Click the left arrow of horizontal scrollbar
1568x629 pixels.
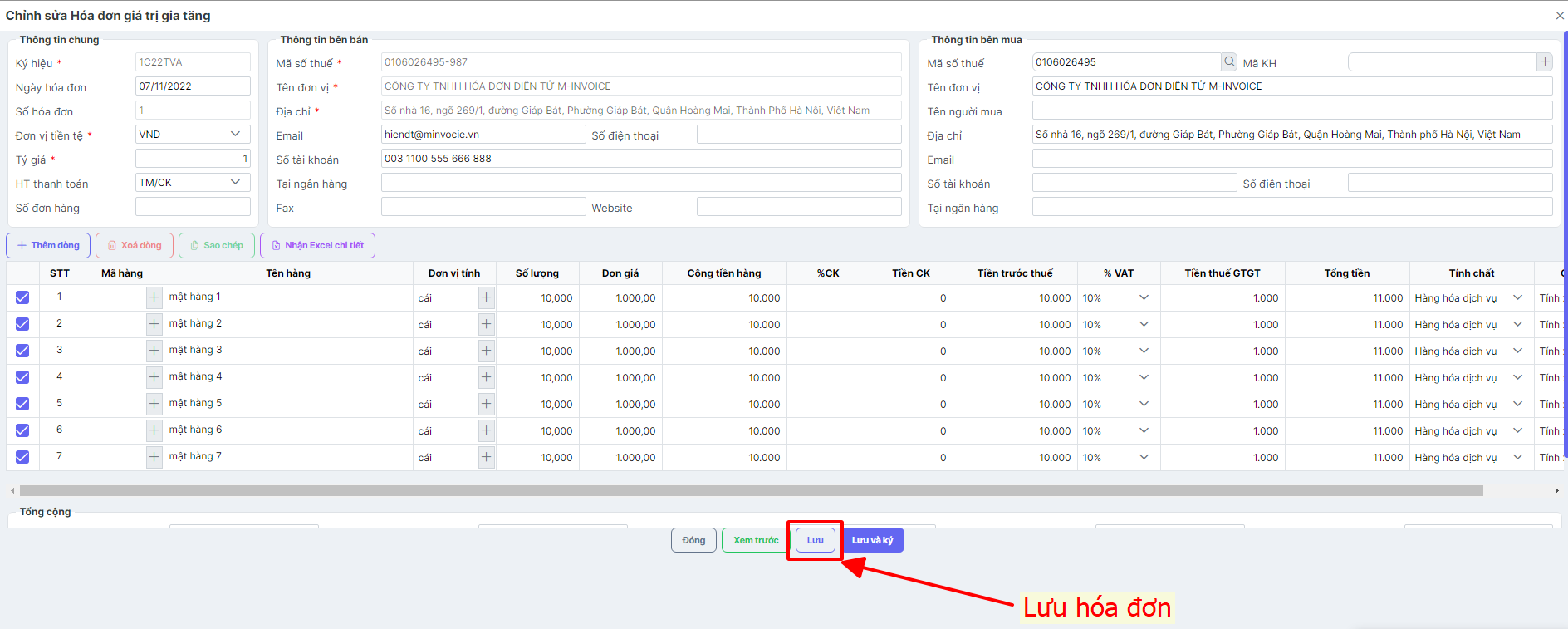pyautogui.click(x=12, y=491)
